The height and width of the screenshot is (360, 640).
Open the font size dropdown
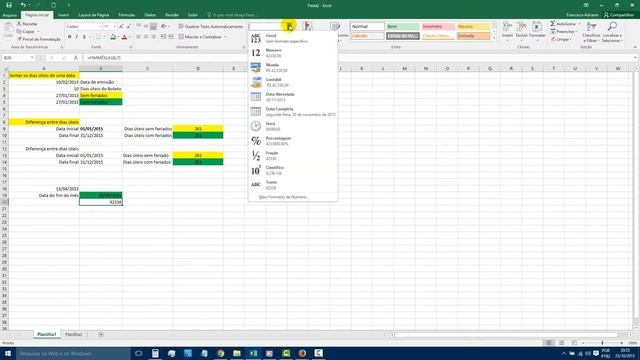pos(115,27)
